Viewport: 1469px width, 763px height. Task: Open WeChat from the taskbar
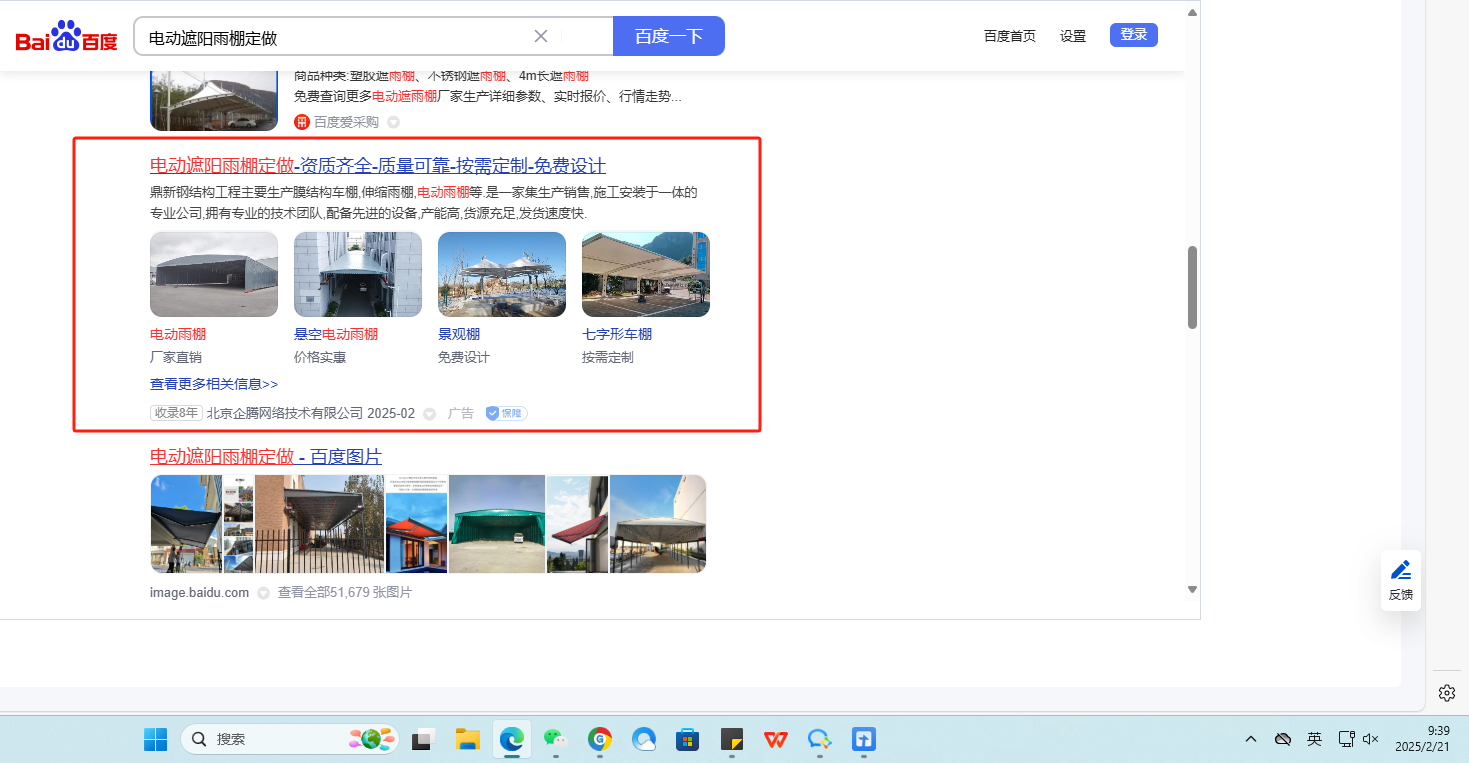pyautogui.click(x=556, y=739)
